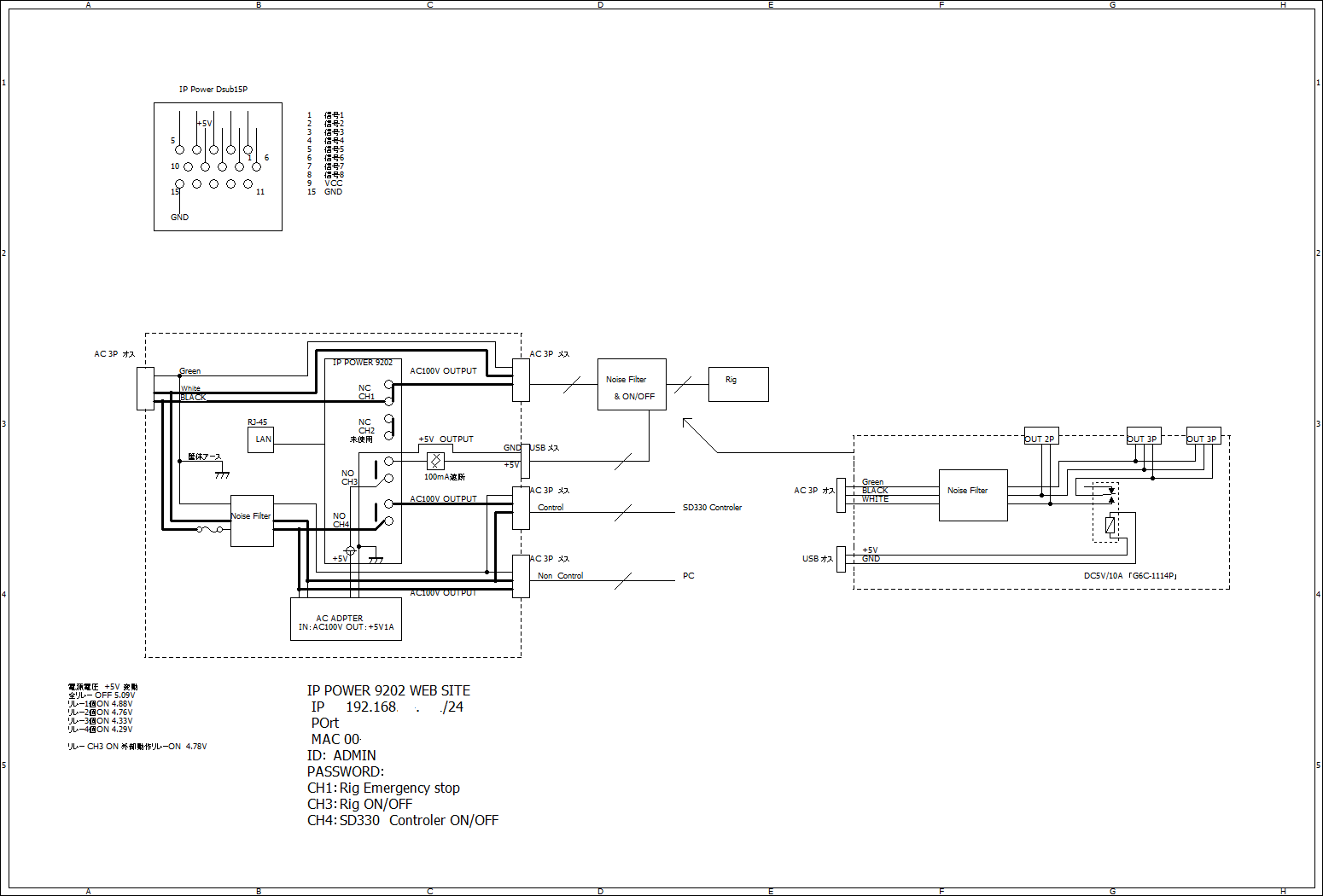Select pin list row '15 GND'

(x=325, y=192)
